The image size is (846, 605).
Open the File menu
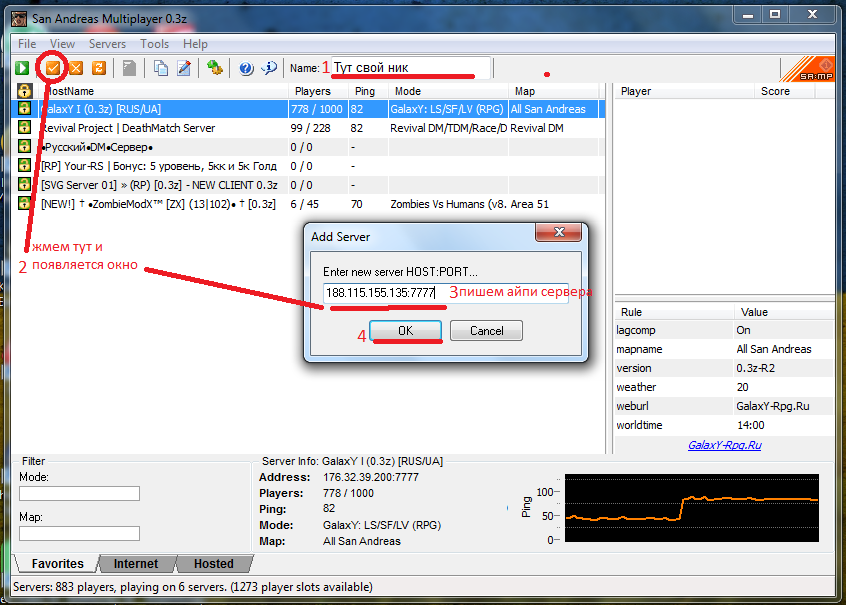[x=27, y=44]
